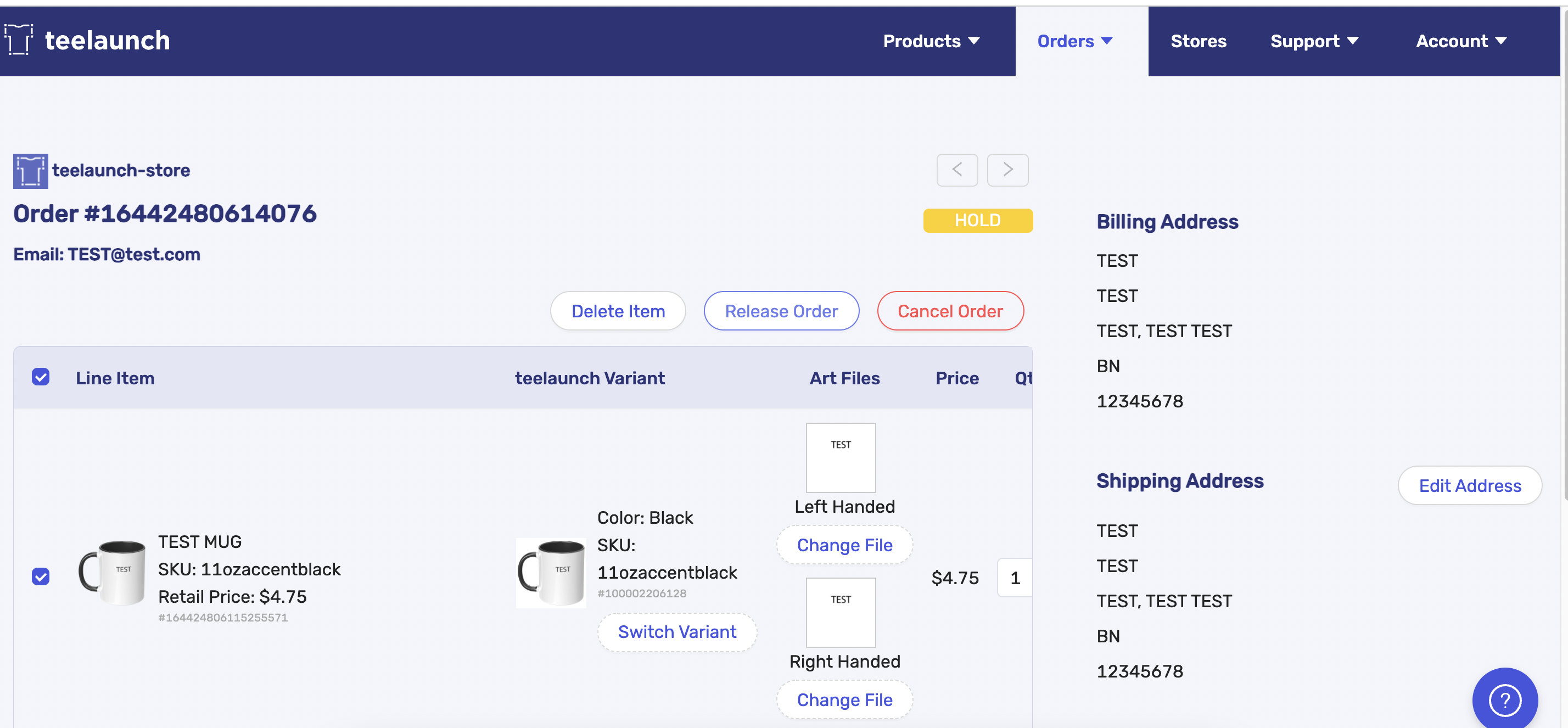
Task: Click the red Cancel Order button
Action: (x=950, y=311)
